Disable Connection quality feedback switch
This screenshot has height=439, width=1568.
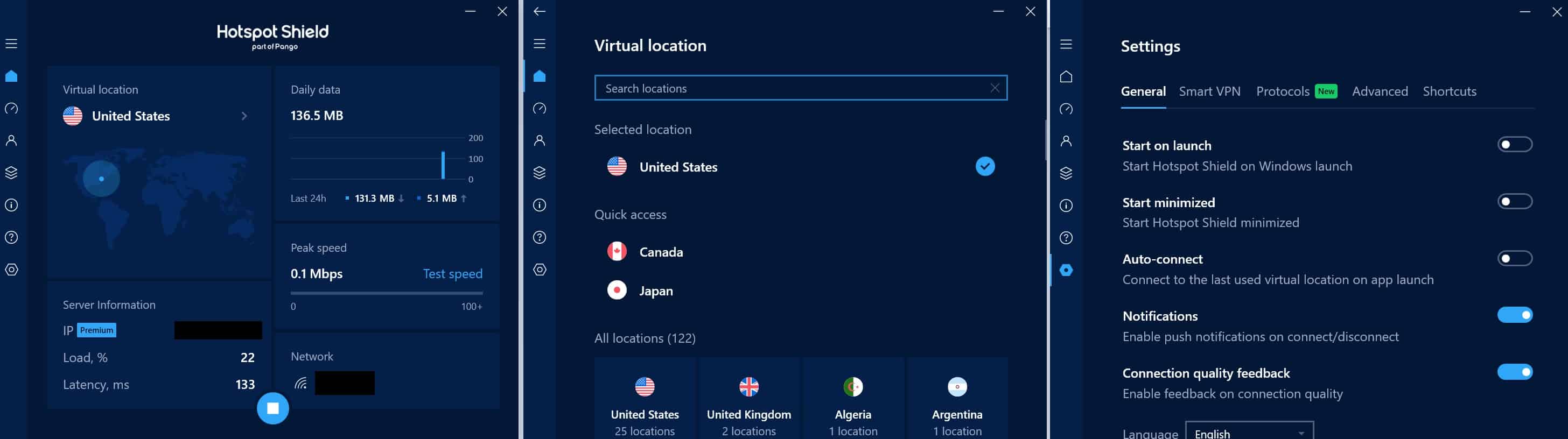click(1515, 372)
